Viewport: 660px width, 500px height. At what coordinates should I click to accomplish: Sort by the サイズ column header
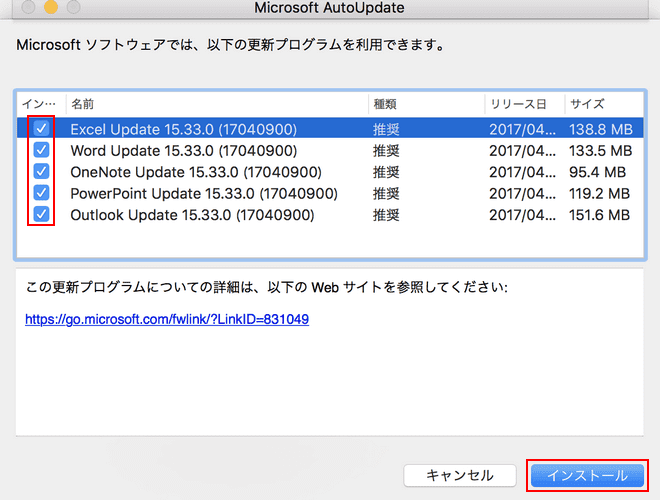point(587,104)
